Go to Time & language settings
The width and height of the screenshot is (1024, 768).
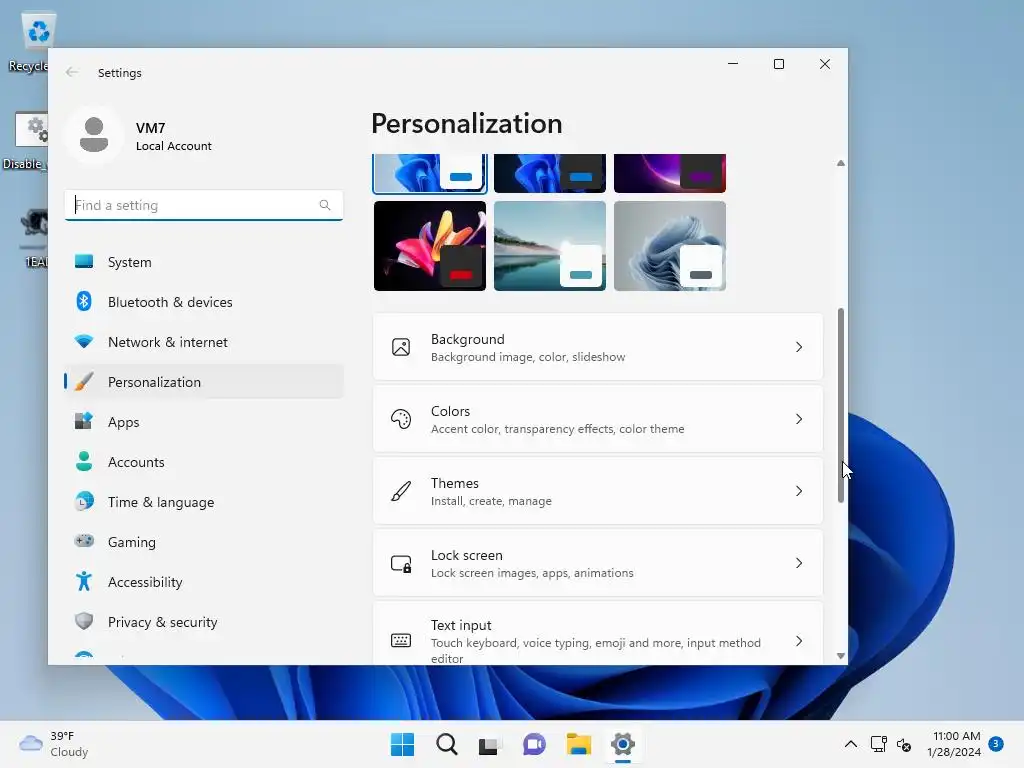[x=203, y=502]
